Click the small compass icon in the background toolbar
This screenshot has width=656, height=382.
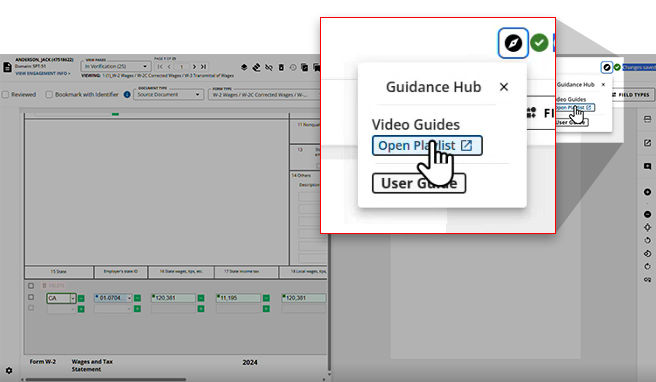point(607,67)
